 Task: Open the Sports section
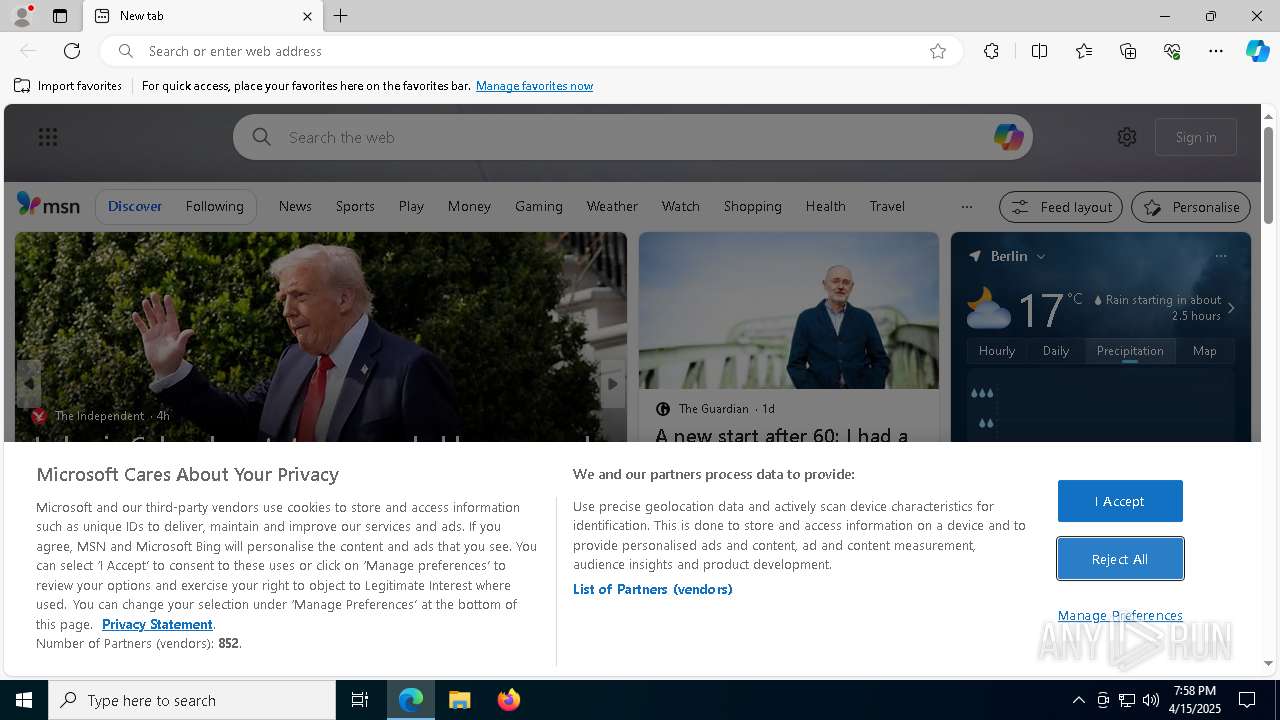[355, 206]
